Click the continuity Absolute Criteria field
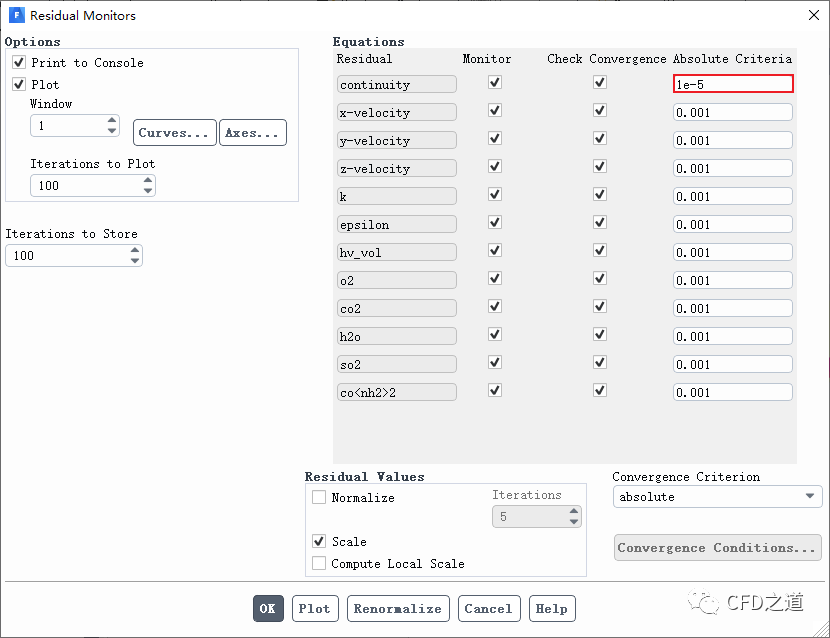830x638 pixels. 732,85
